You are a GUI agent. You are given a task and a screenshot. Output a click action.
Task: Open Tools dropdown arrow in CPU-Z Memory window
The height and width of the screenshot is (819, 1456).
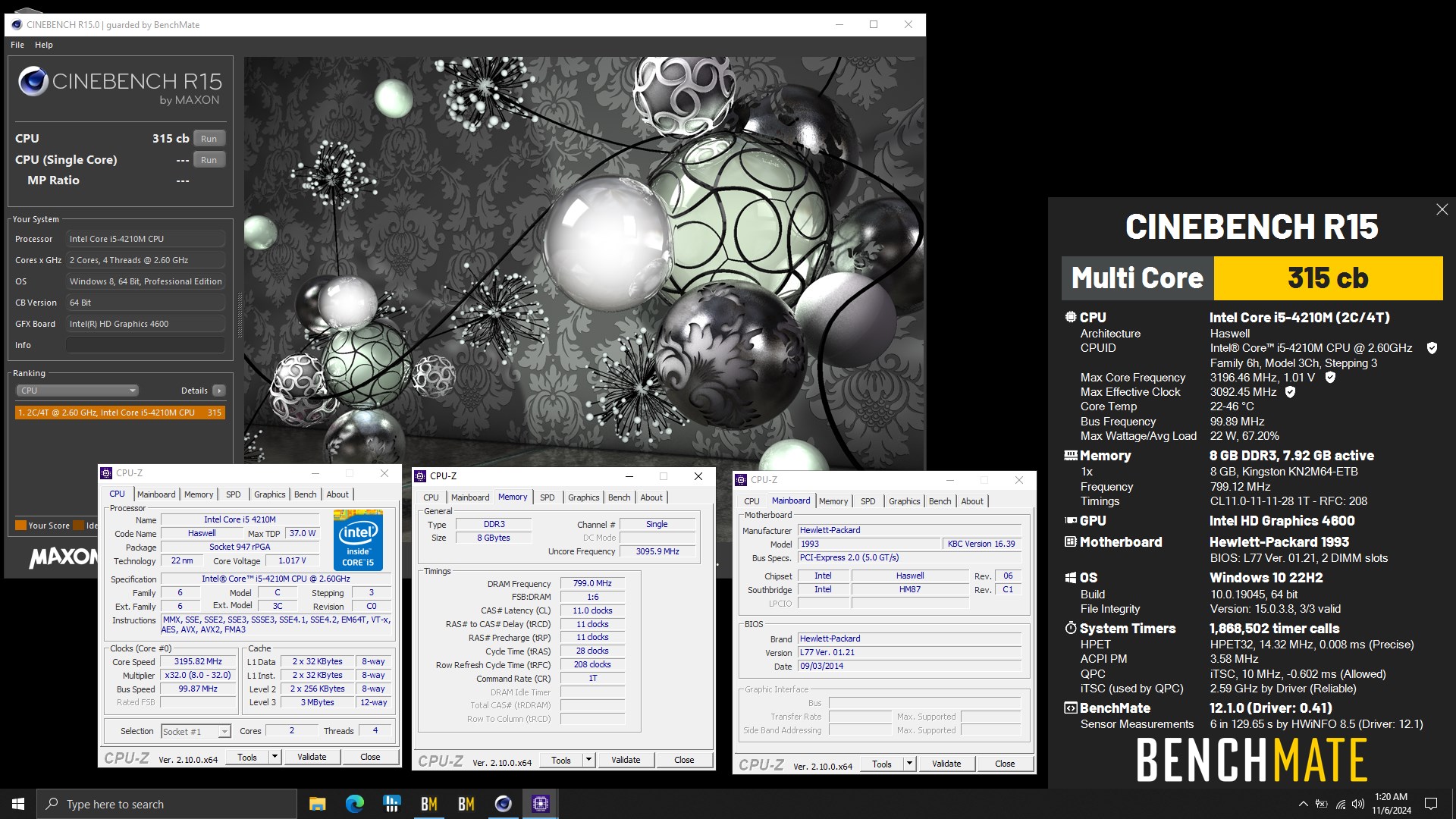tap(588, 760)
